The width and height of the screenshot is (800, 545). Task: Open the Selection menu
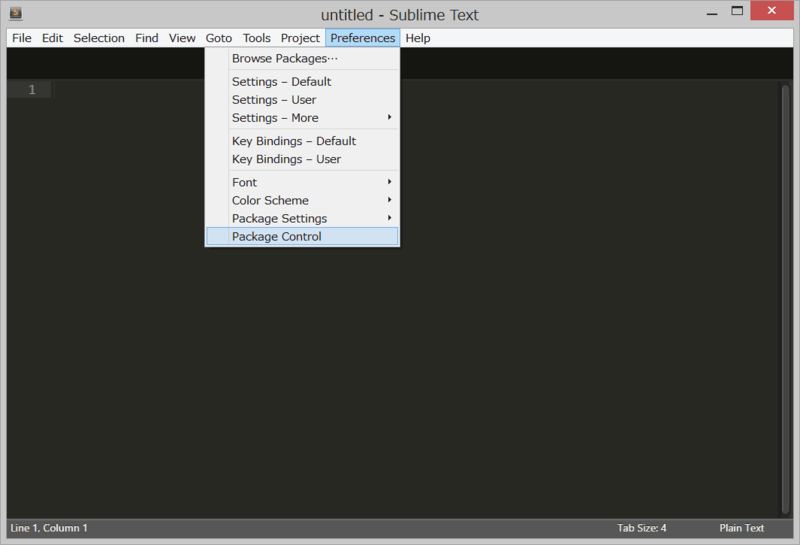(x=99, y=38)
